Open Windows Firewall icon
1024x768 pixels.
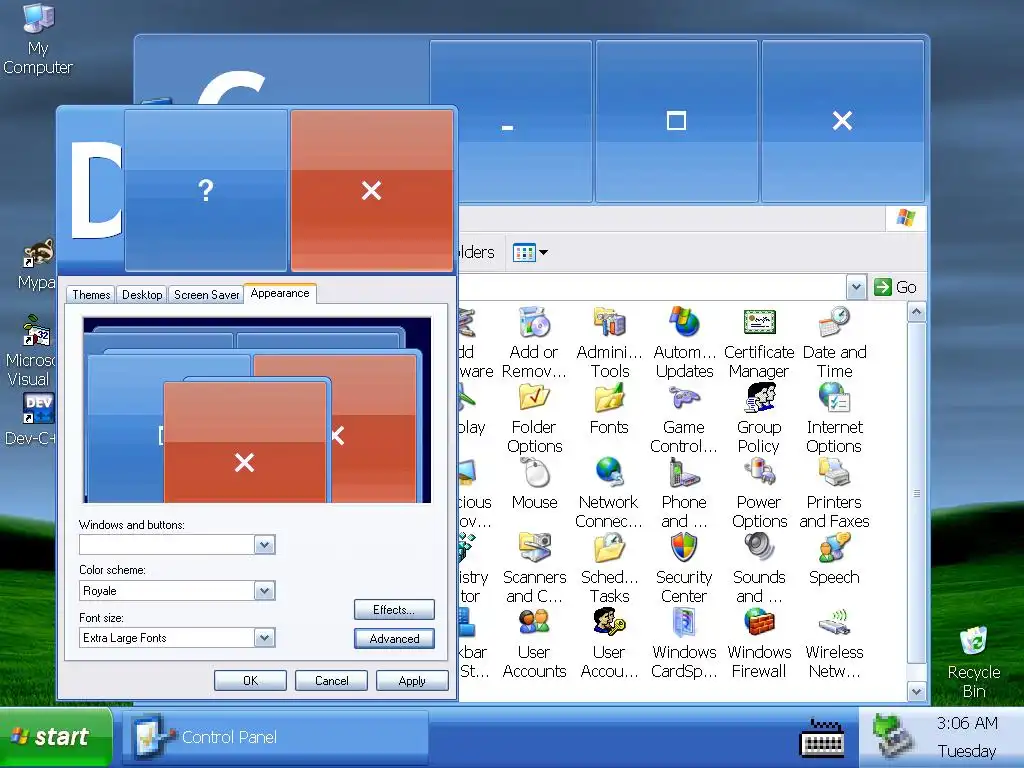click(x=759, y=623)
